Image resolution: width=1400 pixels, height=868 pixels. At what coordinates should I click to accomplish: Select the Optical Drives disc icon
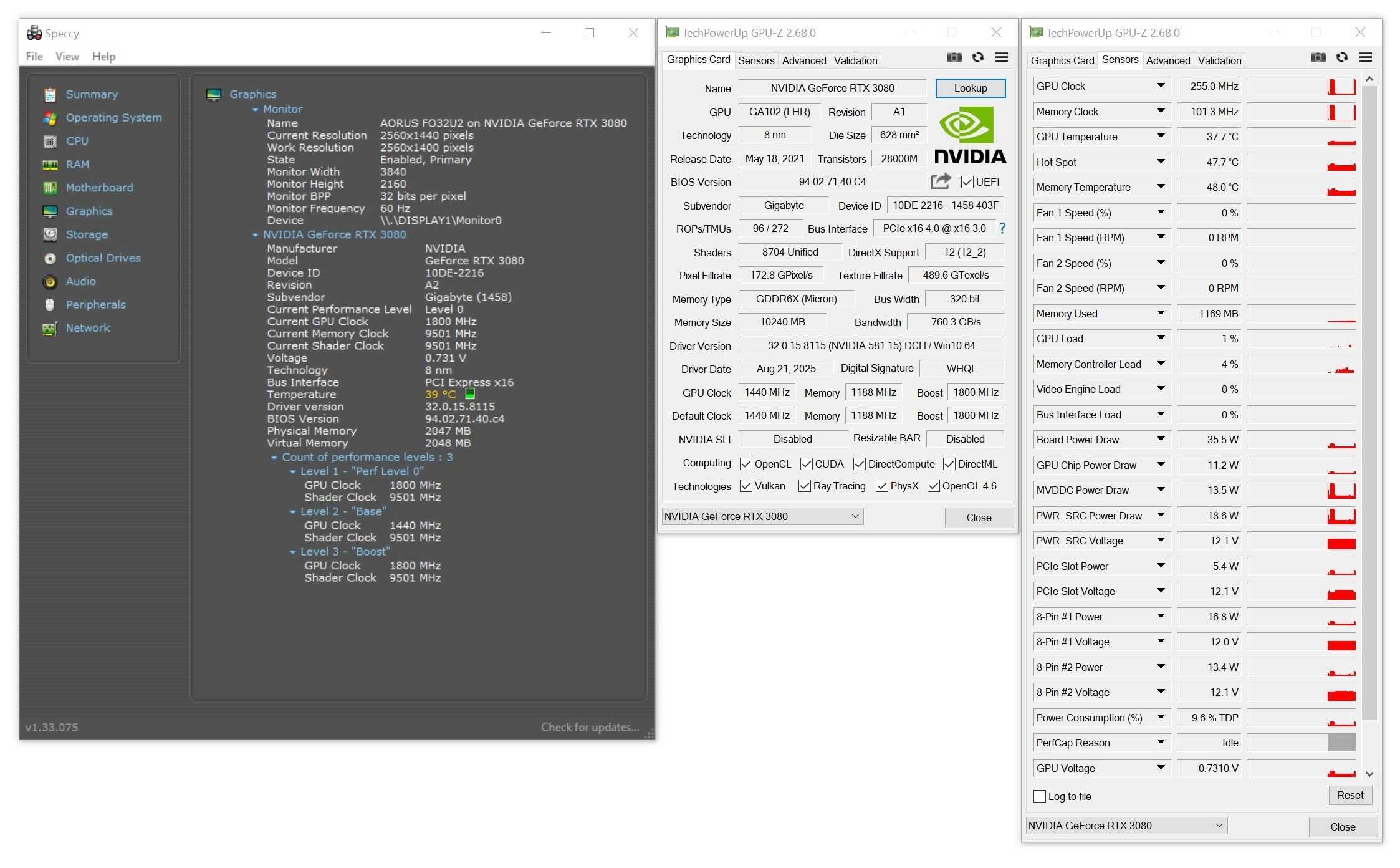[50, 258]
